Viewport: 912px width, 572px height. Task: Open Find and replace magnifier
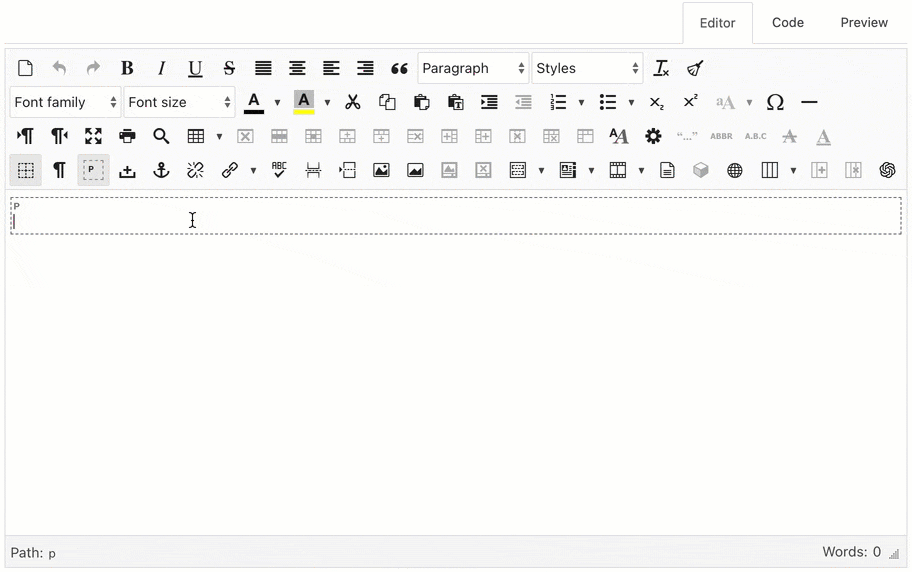161,136
